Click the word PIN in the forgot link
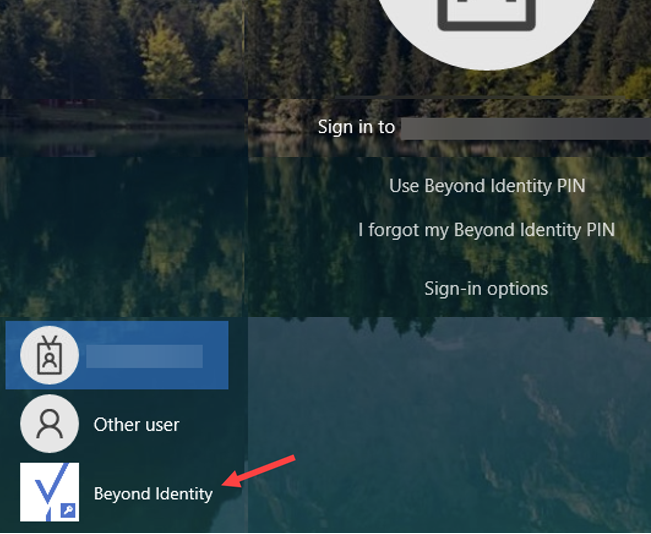 click(x=599, y=230)
